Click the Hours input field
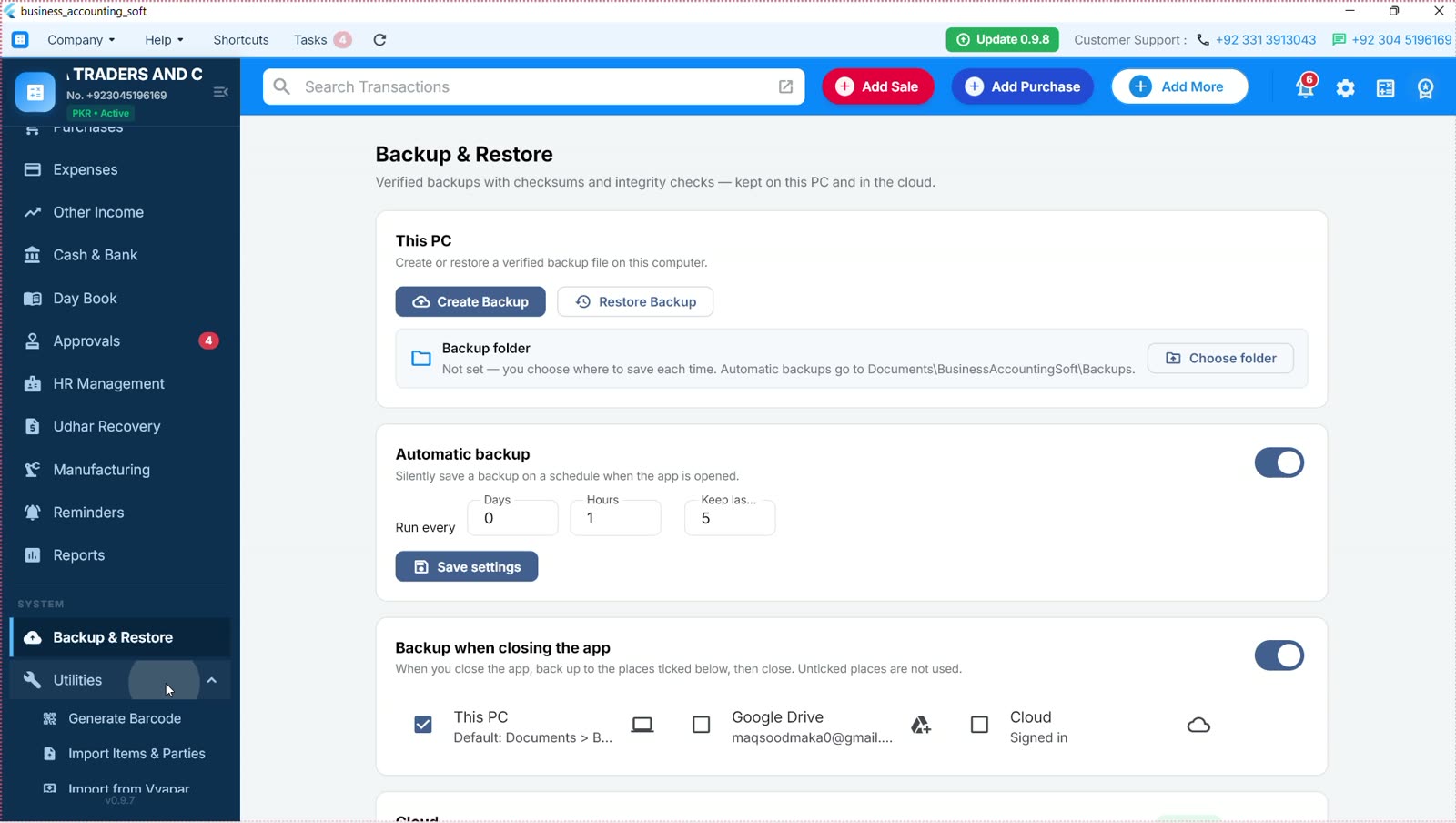This screenshot has height=823, width=1456. (616, 518)
